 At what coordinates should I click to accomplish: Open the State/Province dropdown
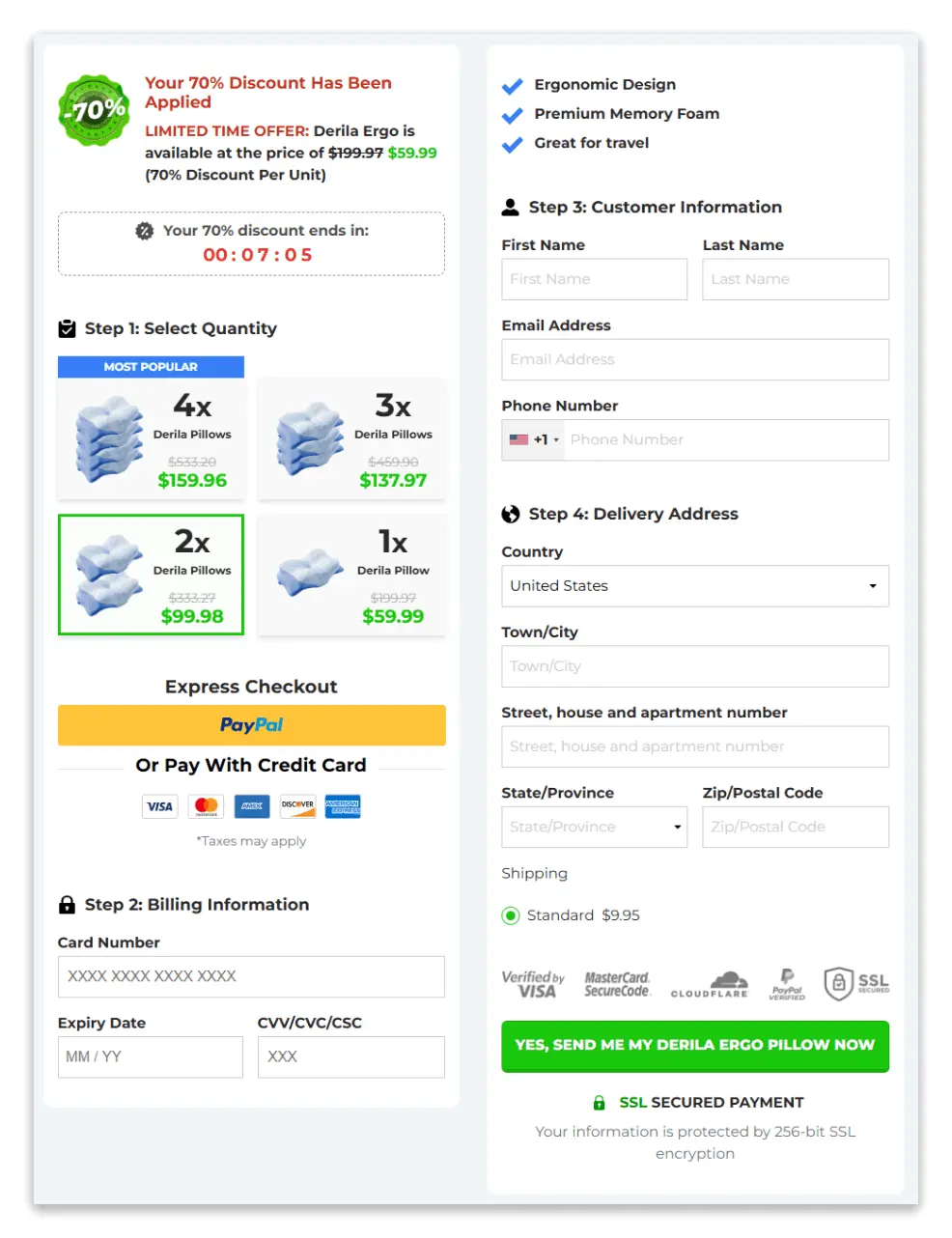pyautogui.click(x=594, y=827)
